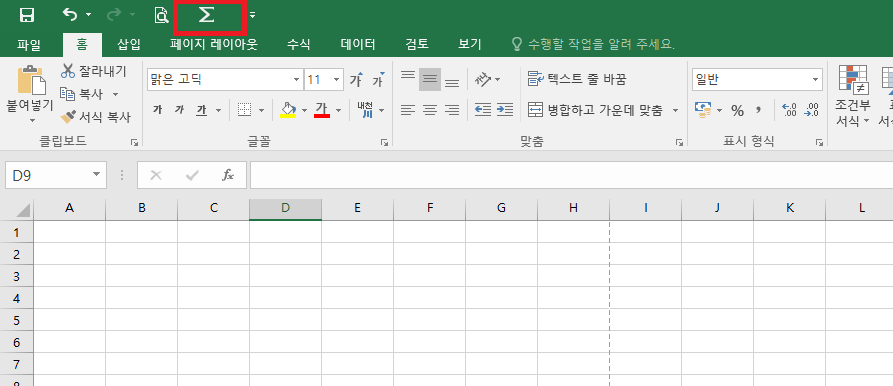893x386 pixels.
Task: Open the font size 11 dropdown
Action: tap(337, 80)
